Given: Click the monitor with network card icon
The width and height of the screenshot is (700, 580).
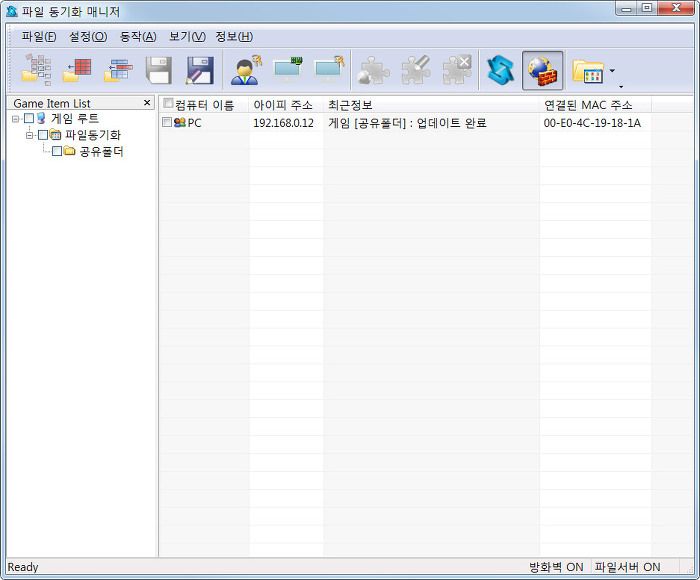Looking at the screenshot, I should click(x=288, y=70).
